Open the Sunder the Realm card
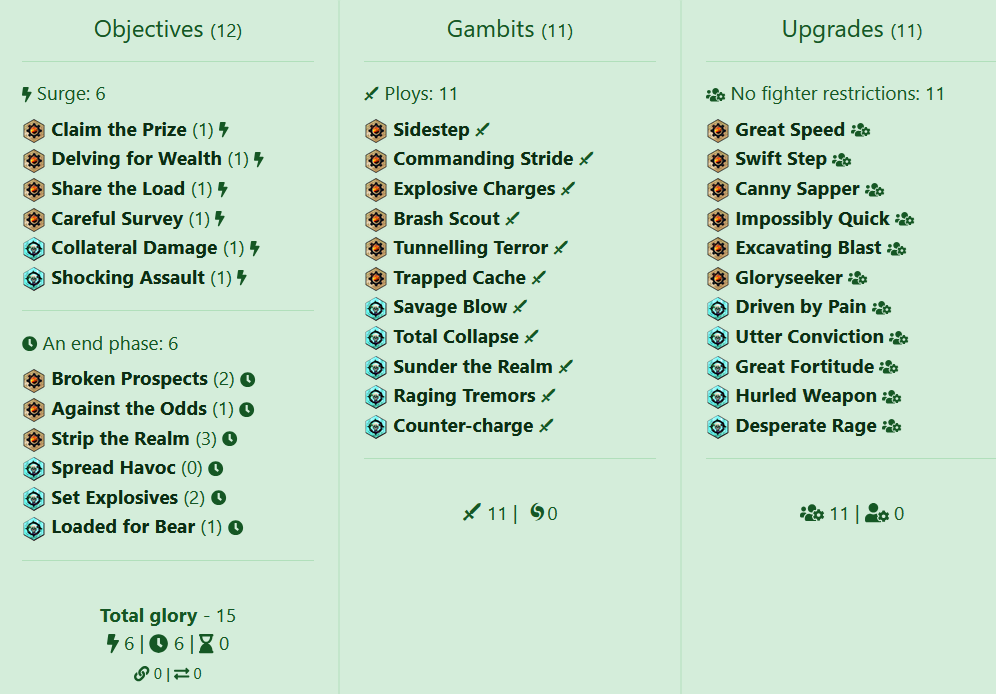 (472, 367)
